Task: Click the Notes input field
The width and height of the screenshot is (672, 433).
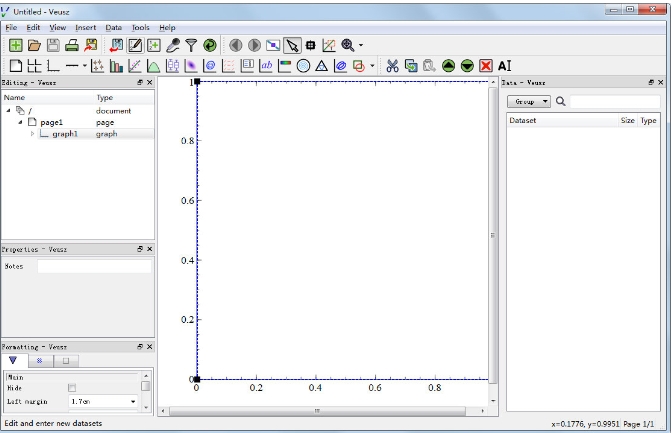Action: tap(94, 266)
